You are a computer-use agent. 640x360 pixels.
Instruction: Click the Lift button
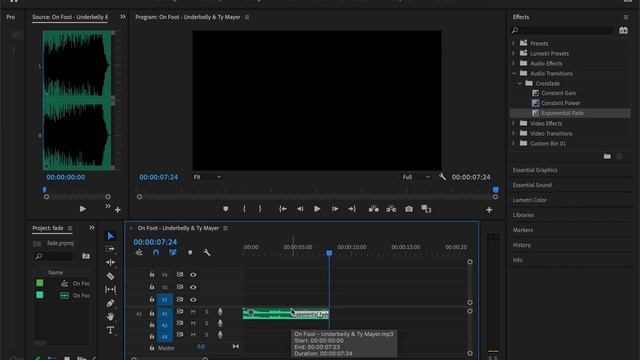373,209
